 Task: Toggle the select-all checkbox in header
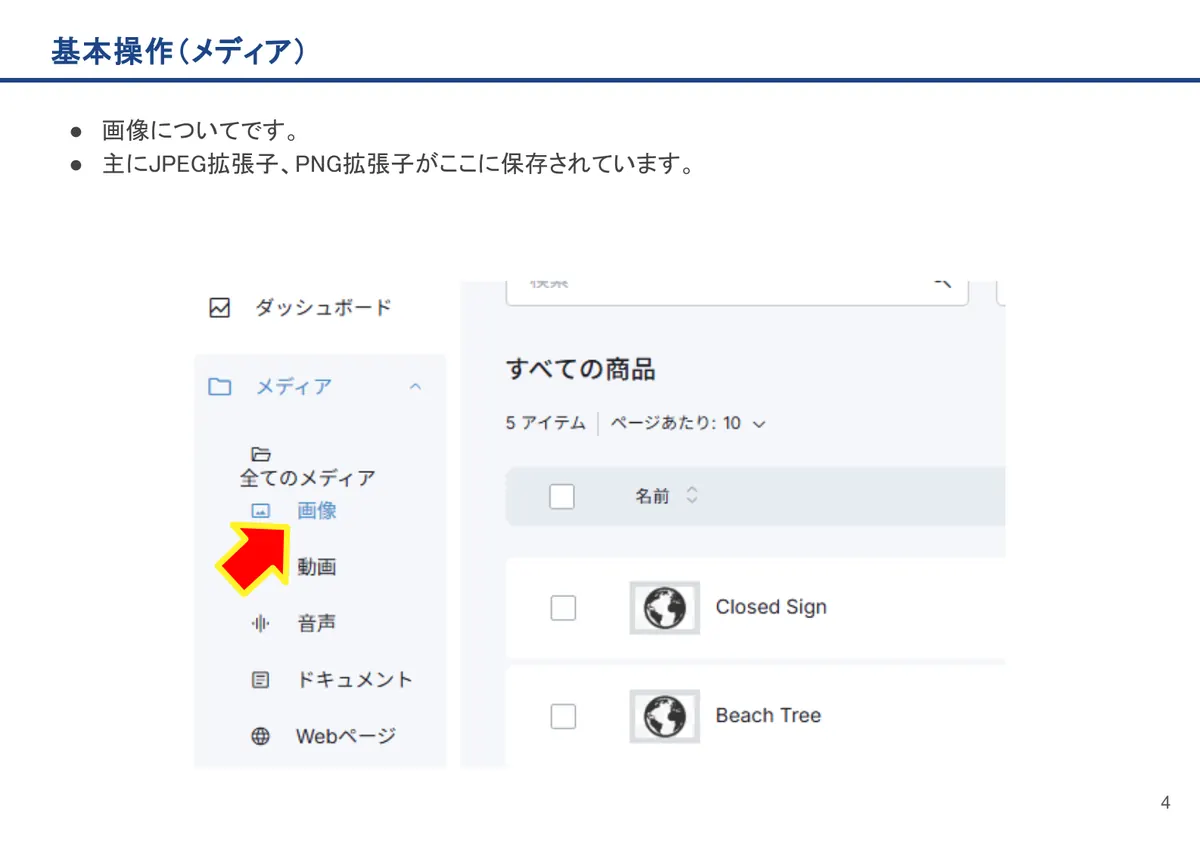tap(562, 496)
